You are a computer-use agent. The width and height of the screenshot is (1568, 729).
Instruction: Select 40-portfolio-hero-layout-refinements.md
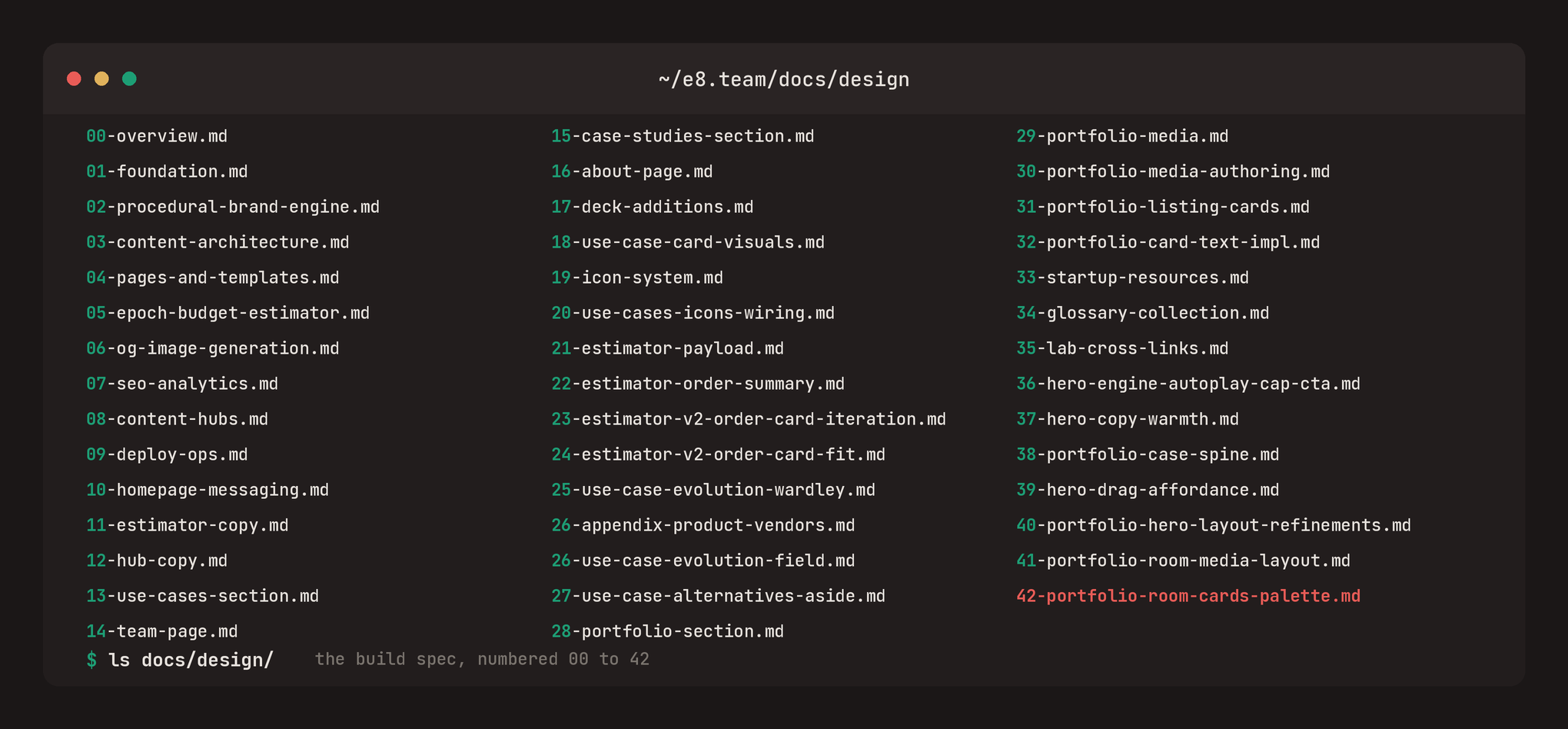coord(1214,525)
